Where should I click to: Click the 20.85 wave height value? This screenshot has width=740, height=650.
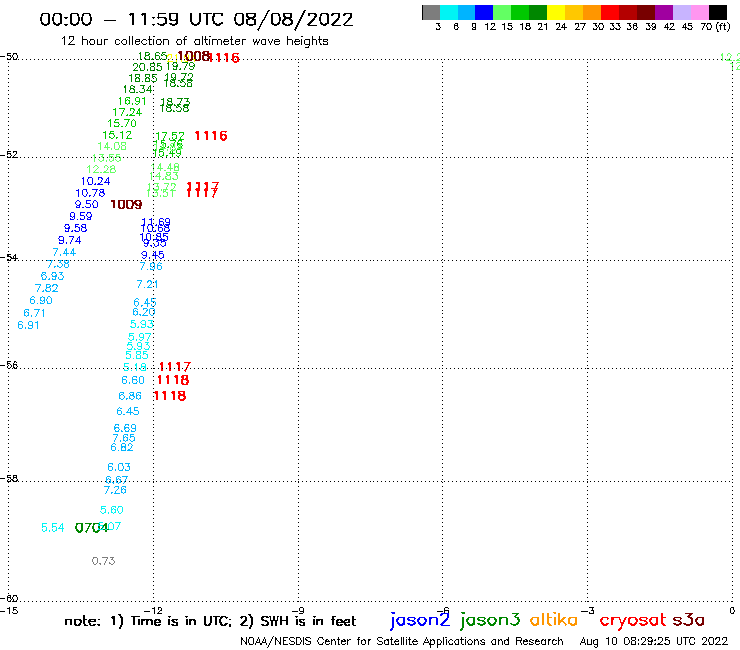pos(147,68)
